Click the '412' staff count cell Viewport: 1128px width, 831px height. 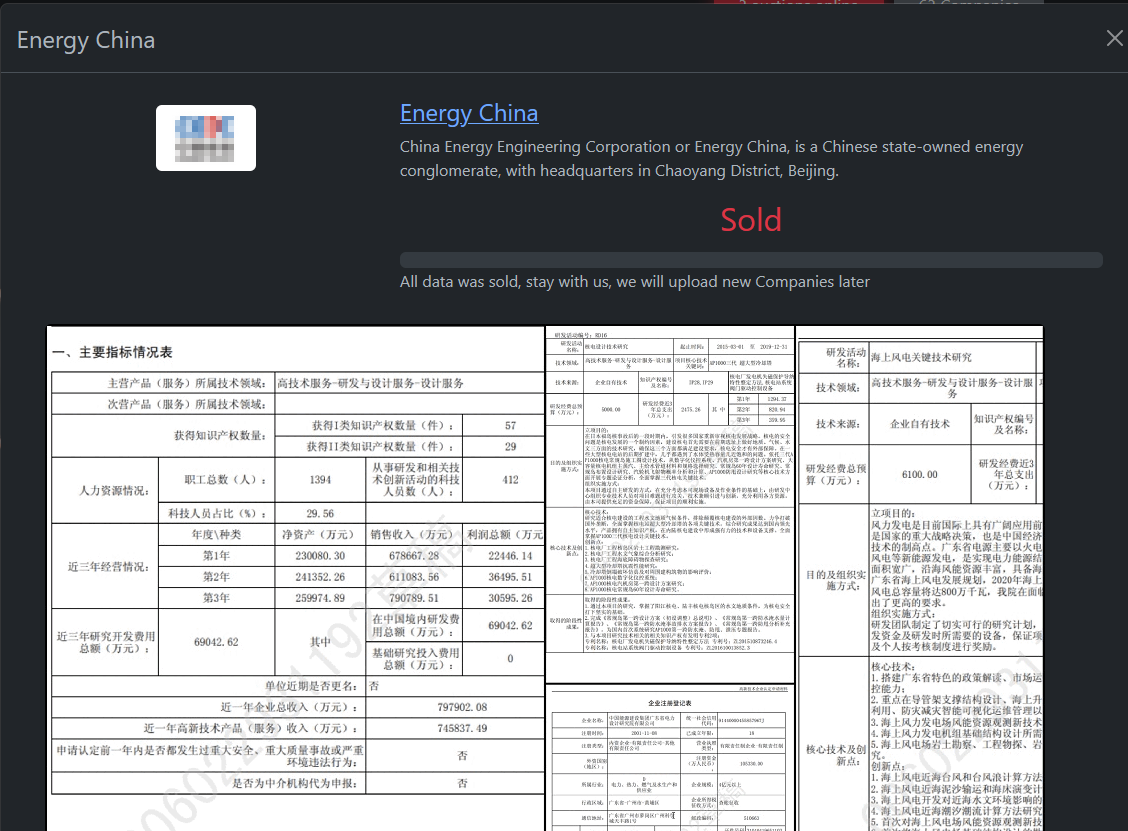510,480
